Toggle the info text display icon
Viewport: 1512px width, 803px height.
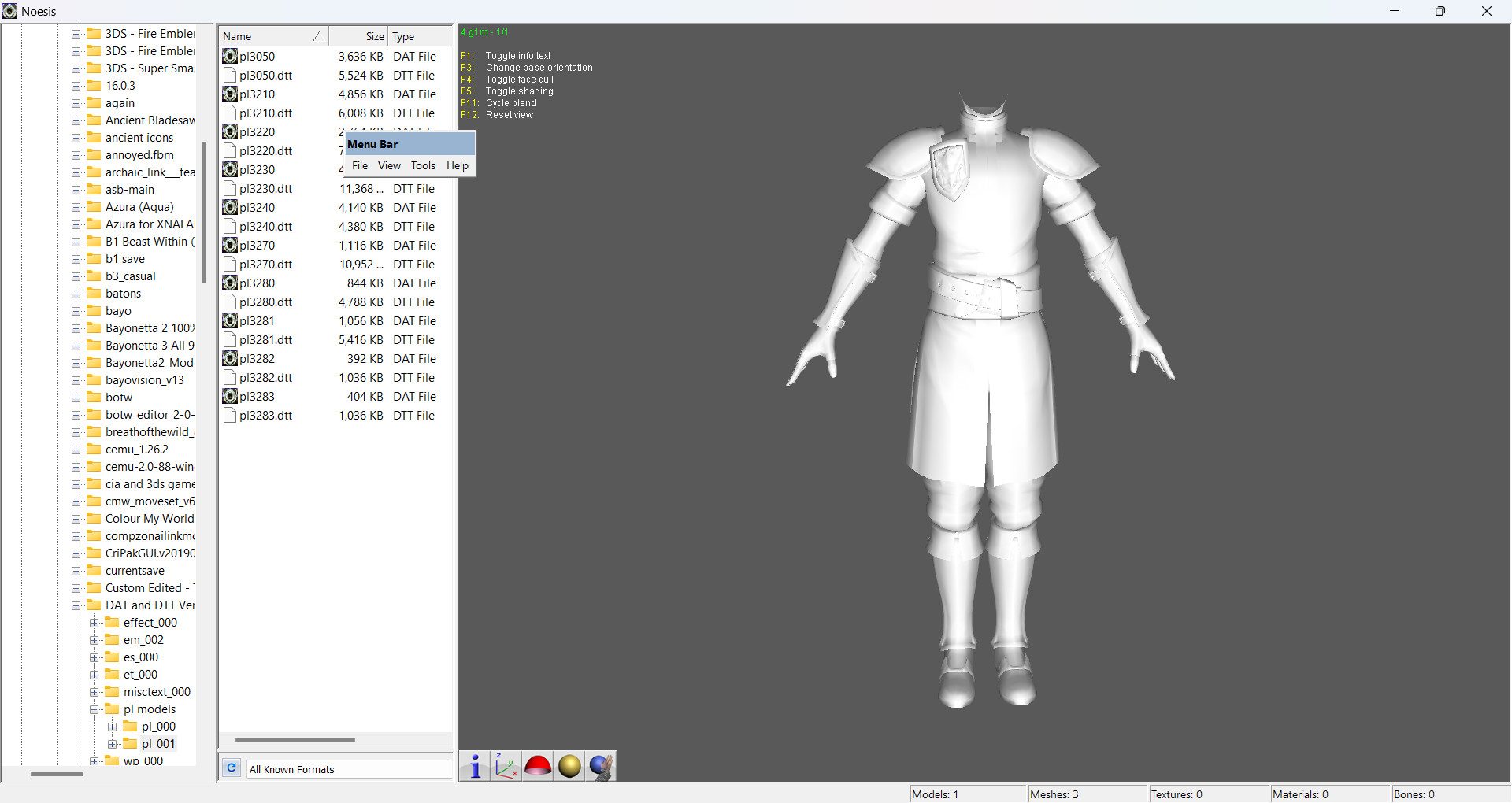[x=474, y=765]
